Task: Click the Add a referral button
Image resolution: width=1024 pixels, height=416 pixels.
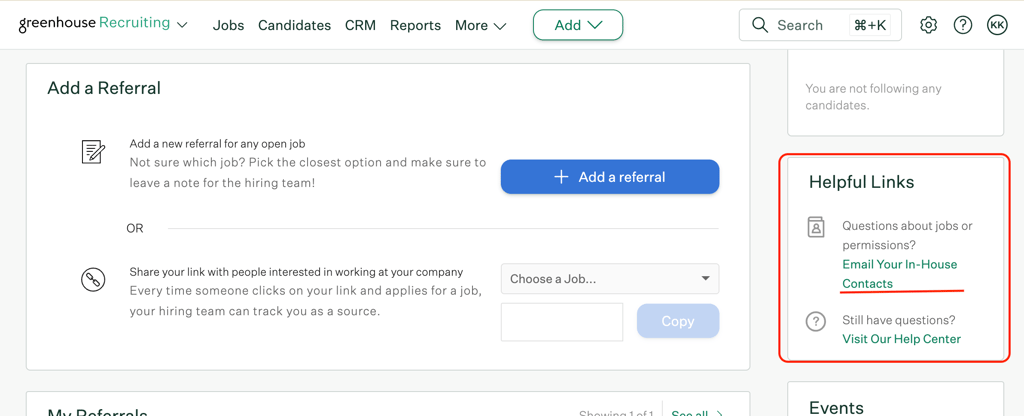Action: pyautogui.click(x=610, y=177)
